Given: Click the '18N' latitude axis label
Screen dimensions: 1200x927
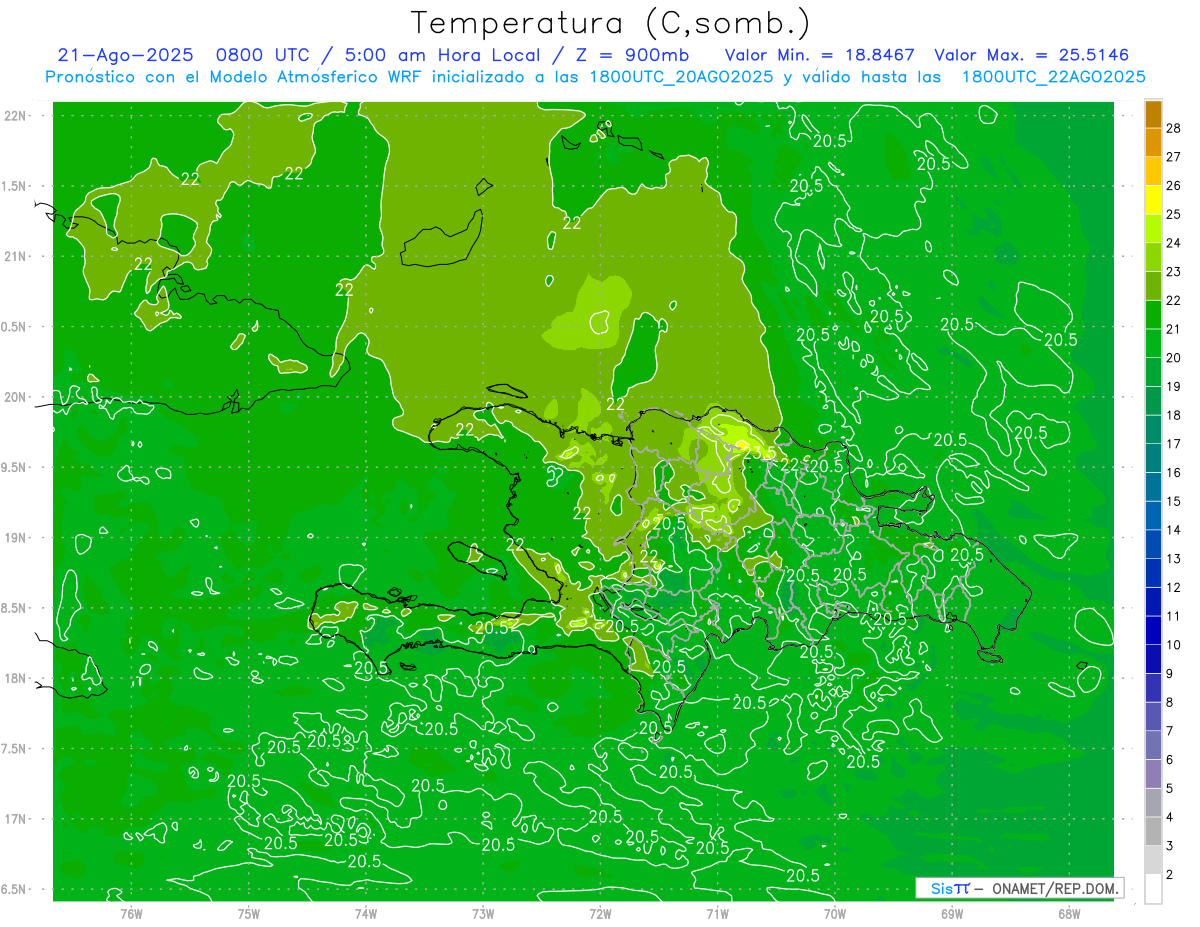Looking at the screenshot, I should point(15,678).
